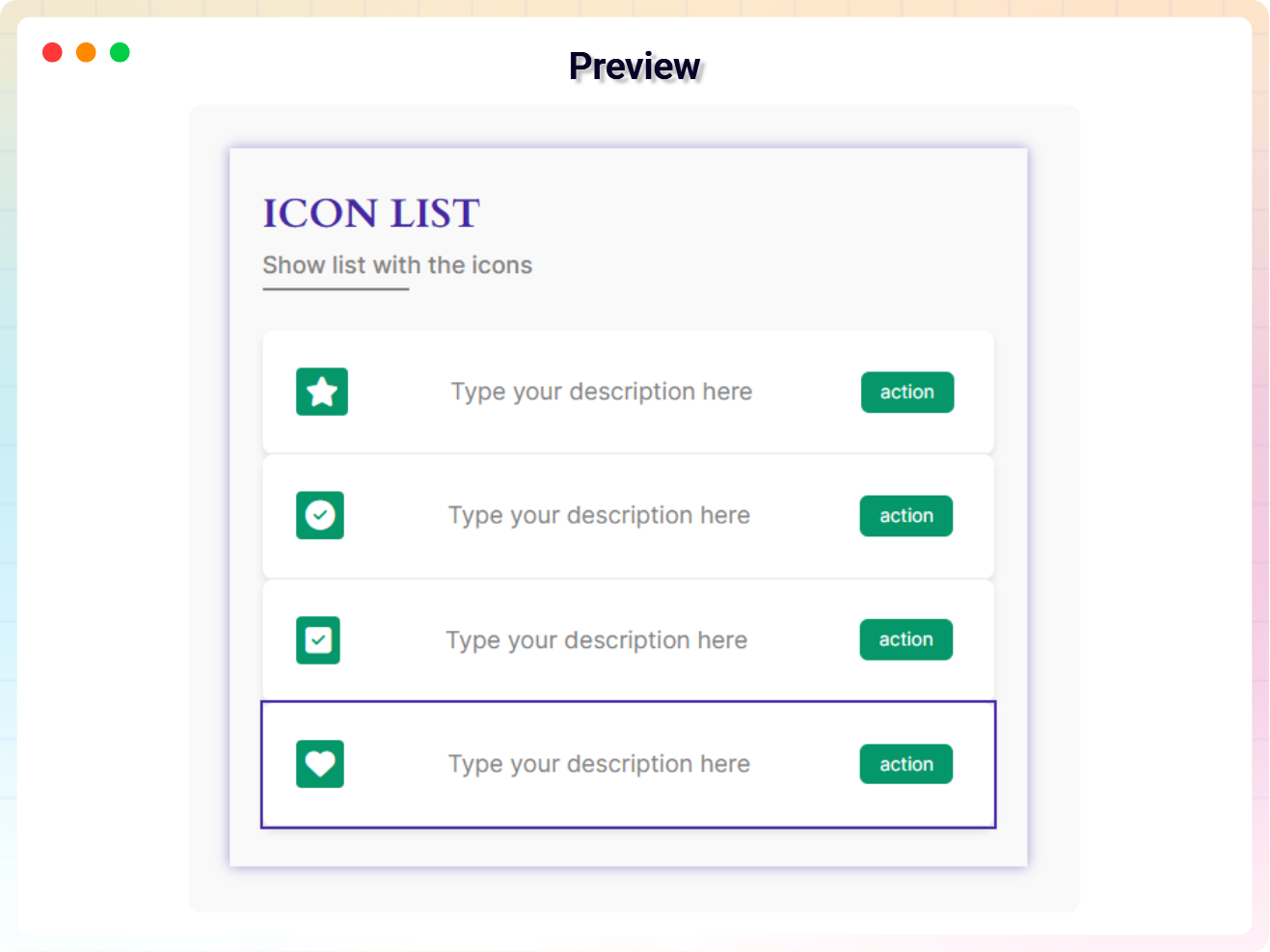The height and width of the screenshot is (952, 1270).
Task: Select the "Show list with the icons" subtitle
Action: 397,265
